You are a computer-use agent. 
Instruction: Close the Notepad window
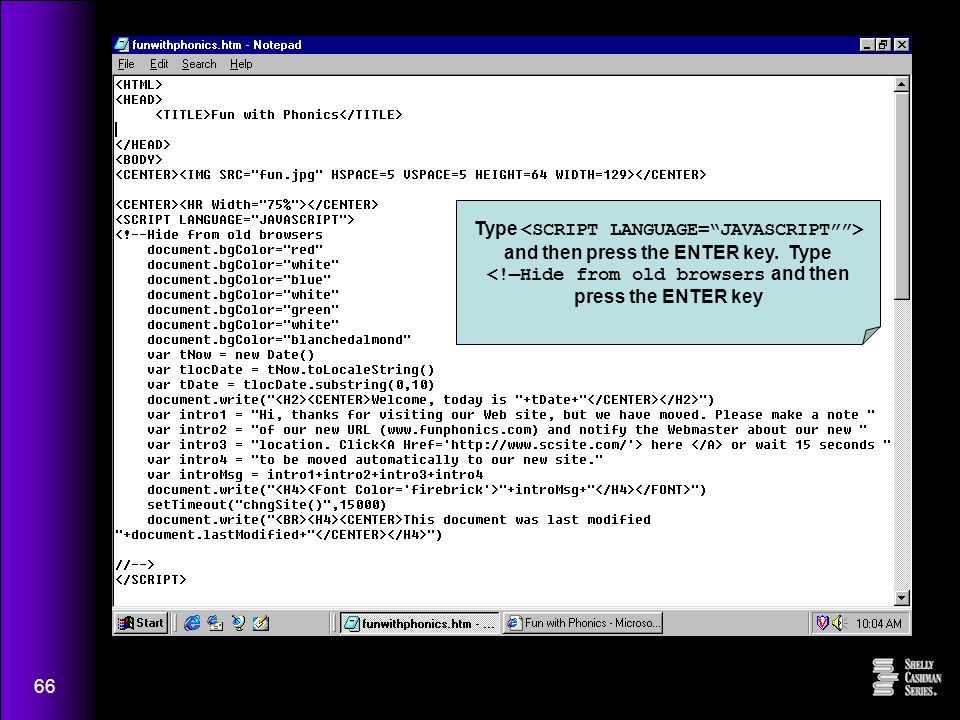pyautogui.click(x=901, y=45)
